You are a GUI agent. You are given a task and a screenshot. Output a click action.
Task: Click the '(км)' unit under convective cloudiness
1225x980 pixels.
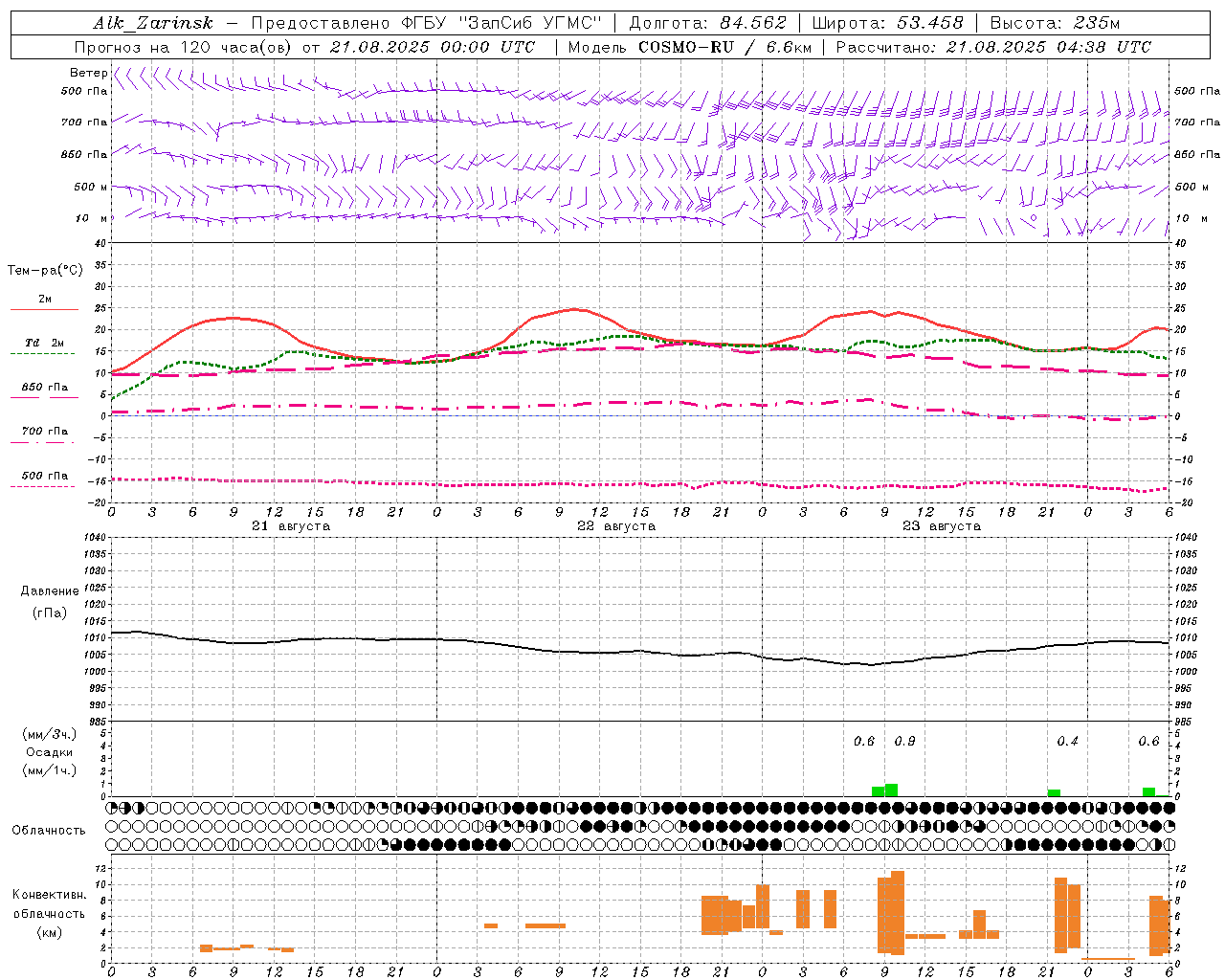(49, 932)
